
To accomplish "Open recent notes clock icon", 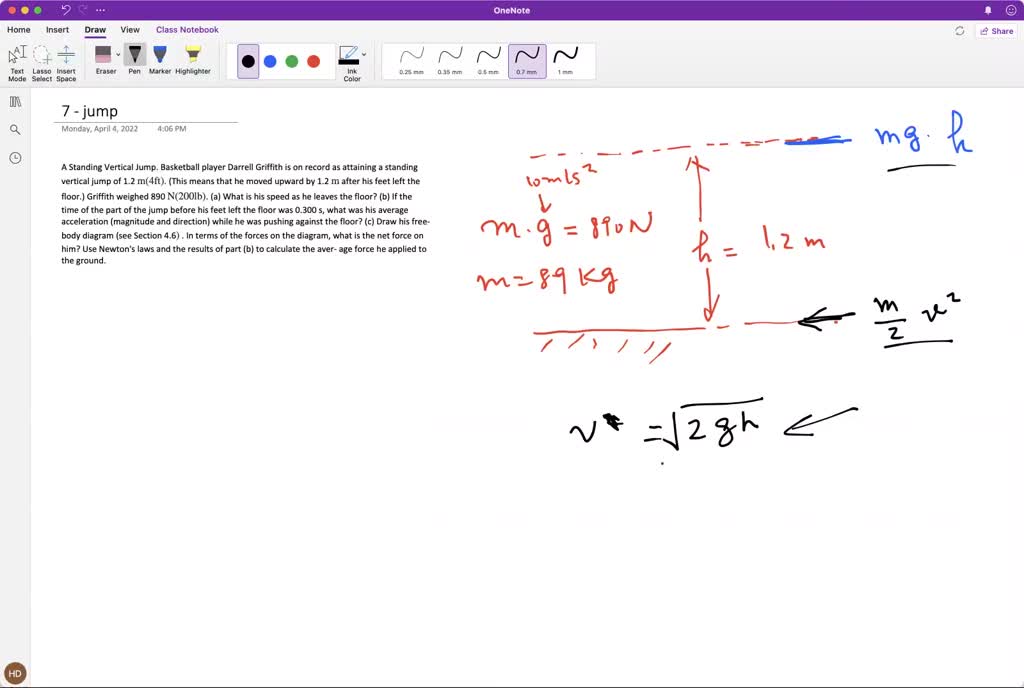I will pos(15,158).
